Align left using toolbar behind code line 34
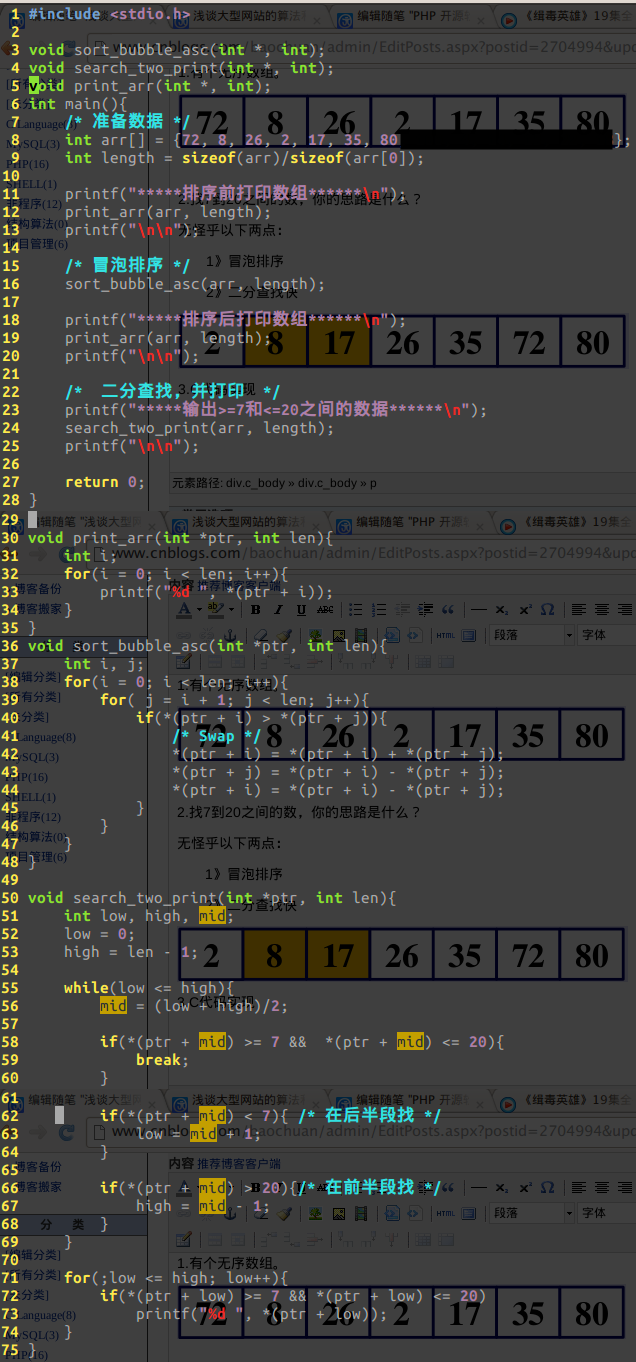 coord(579,609)
